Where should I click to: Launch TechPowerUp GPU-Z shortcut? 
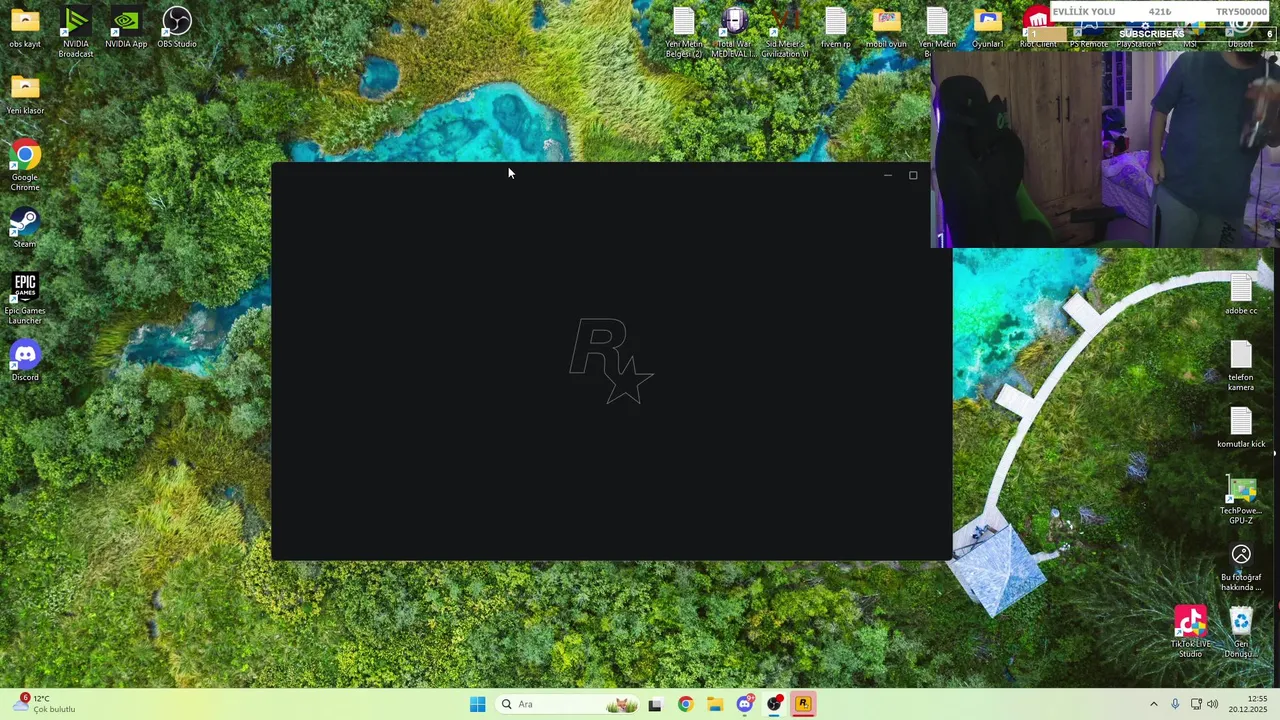point(1241,500)
